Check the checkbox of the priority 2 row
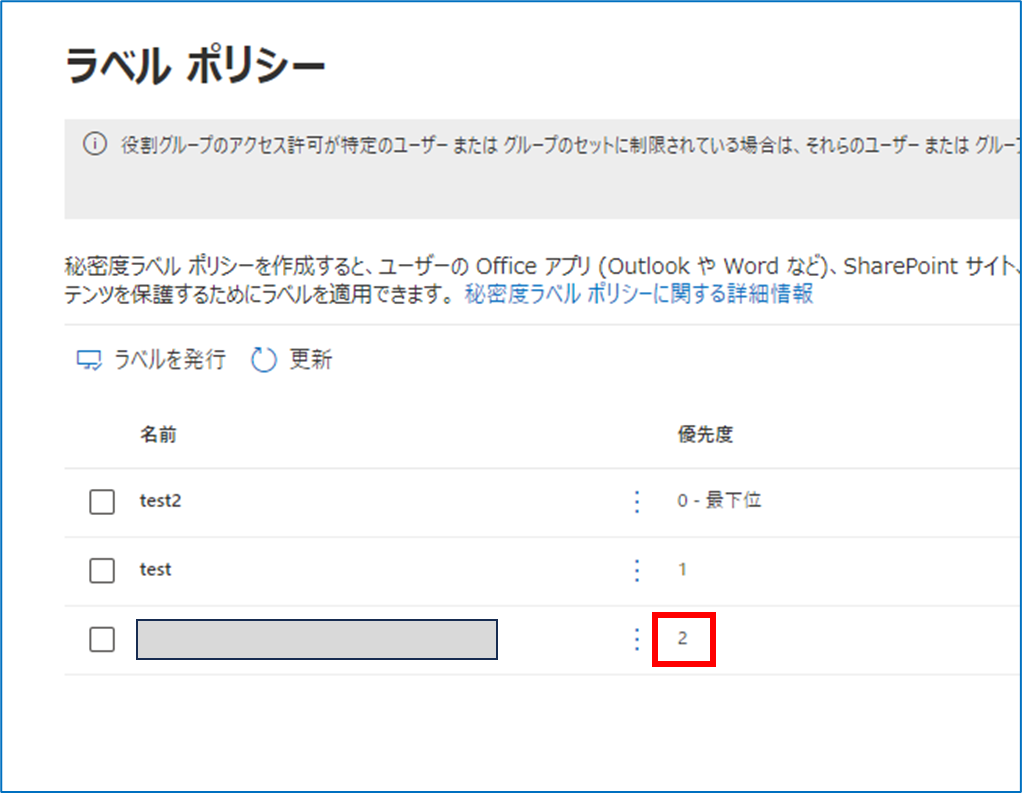Image resolution: width=1022 pixels, height=793 pixels. (x=102, y=639)
